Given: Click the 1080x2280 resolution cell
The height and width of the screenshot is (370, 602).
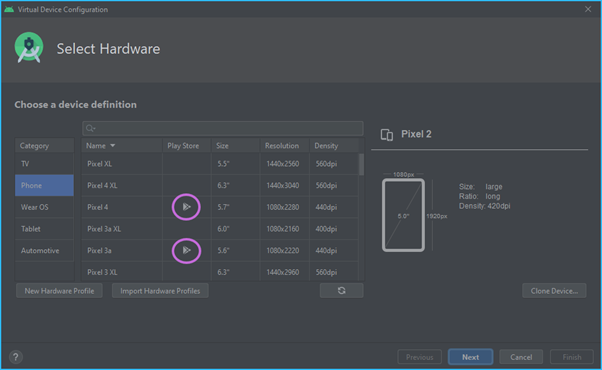Looking at the screenshot, I should (x=283, y=207).
